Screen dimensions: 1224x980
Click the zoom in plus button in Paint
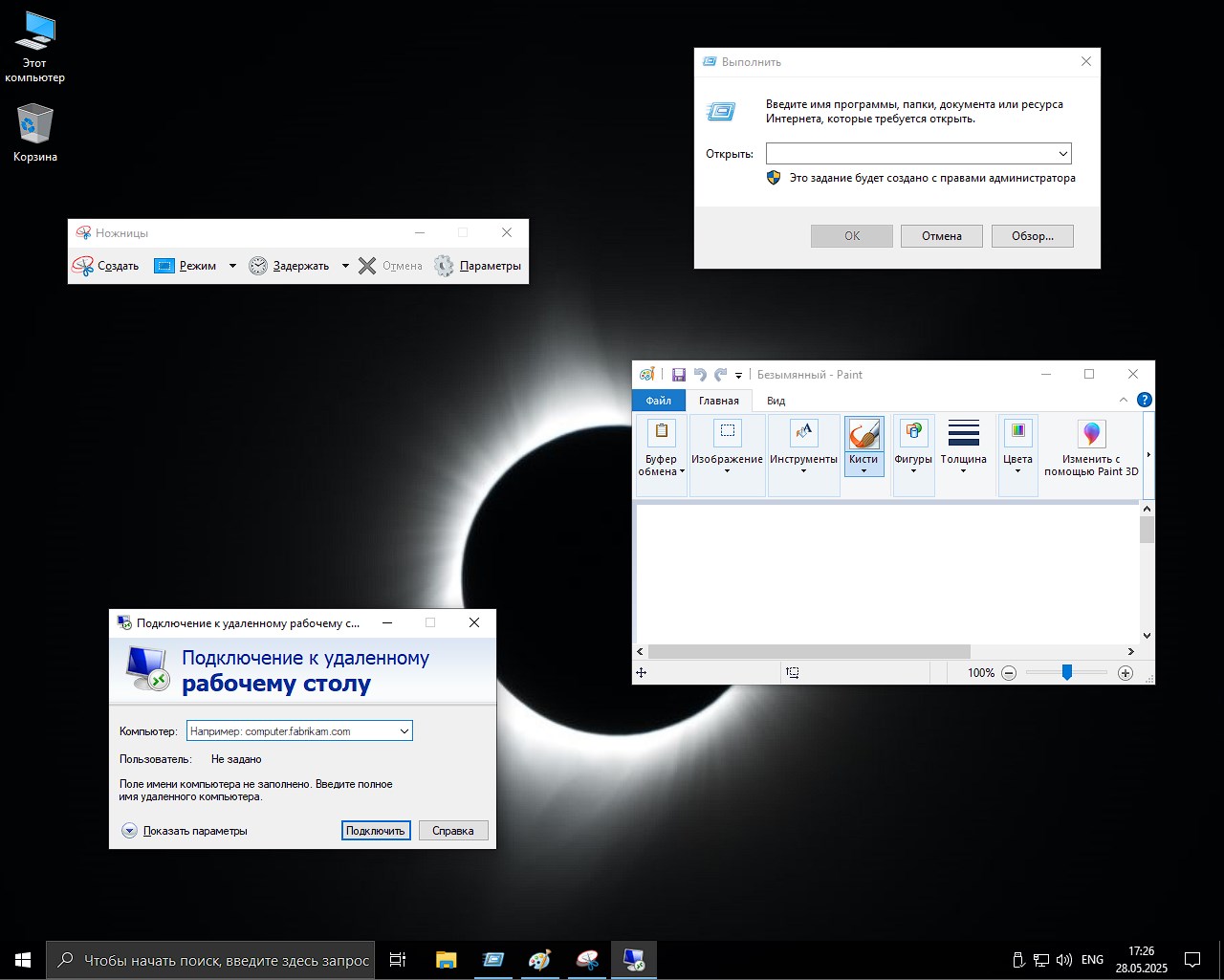[x=1126, y=673]
